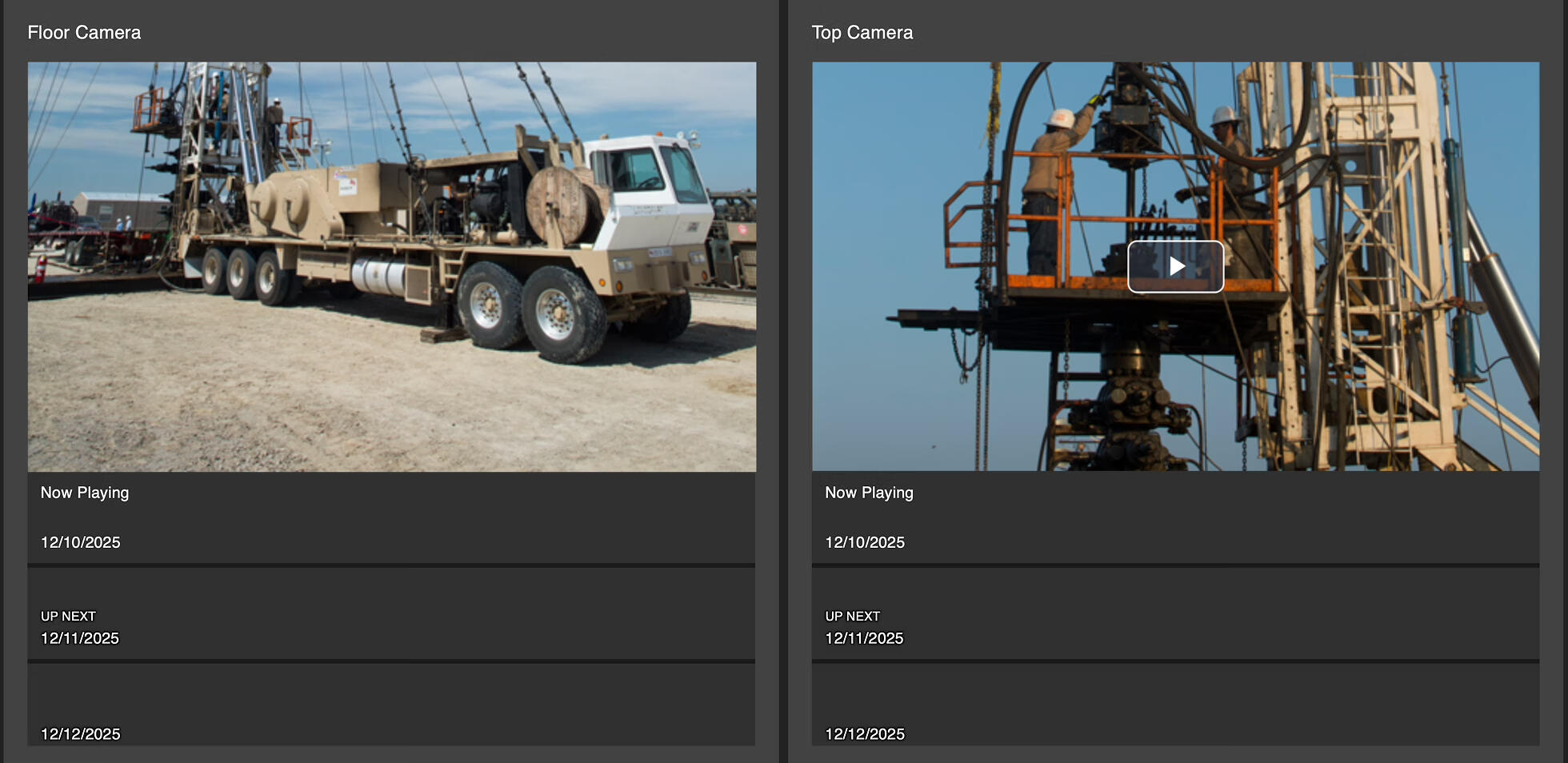Click the divider between the camera panels

(x=783, y=381)
